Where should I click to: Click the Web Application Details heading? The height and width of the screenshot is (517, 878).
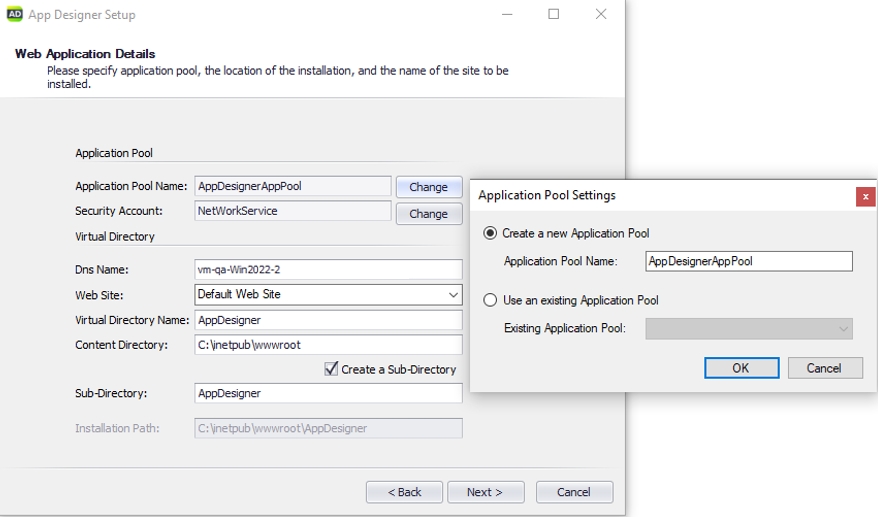click(85, 54)
